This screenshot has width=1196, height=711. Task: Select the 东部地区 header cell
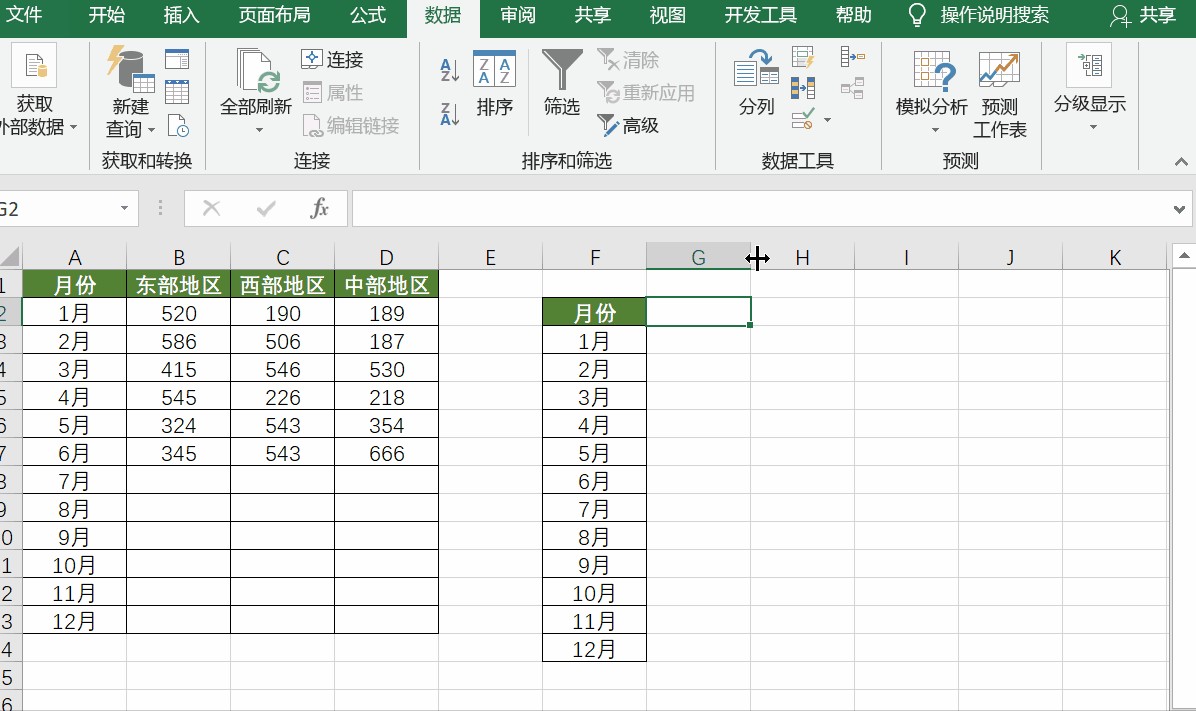[x=178, y=285]
